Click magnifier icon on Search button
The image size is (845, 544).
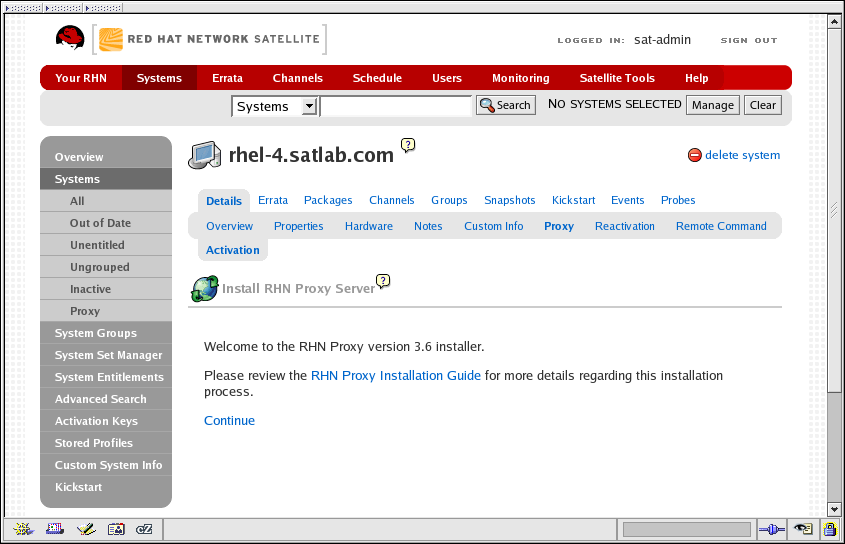(487, 105)
